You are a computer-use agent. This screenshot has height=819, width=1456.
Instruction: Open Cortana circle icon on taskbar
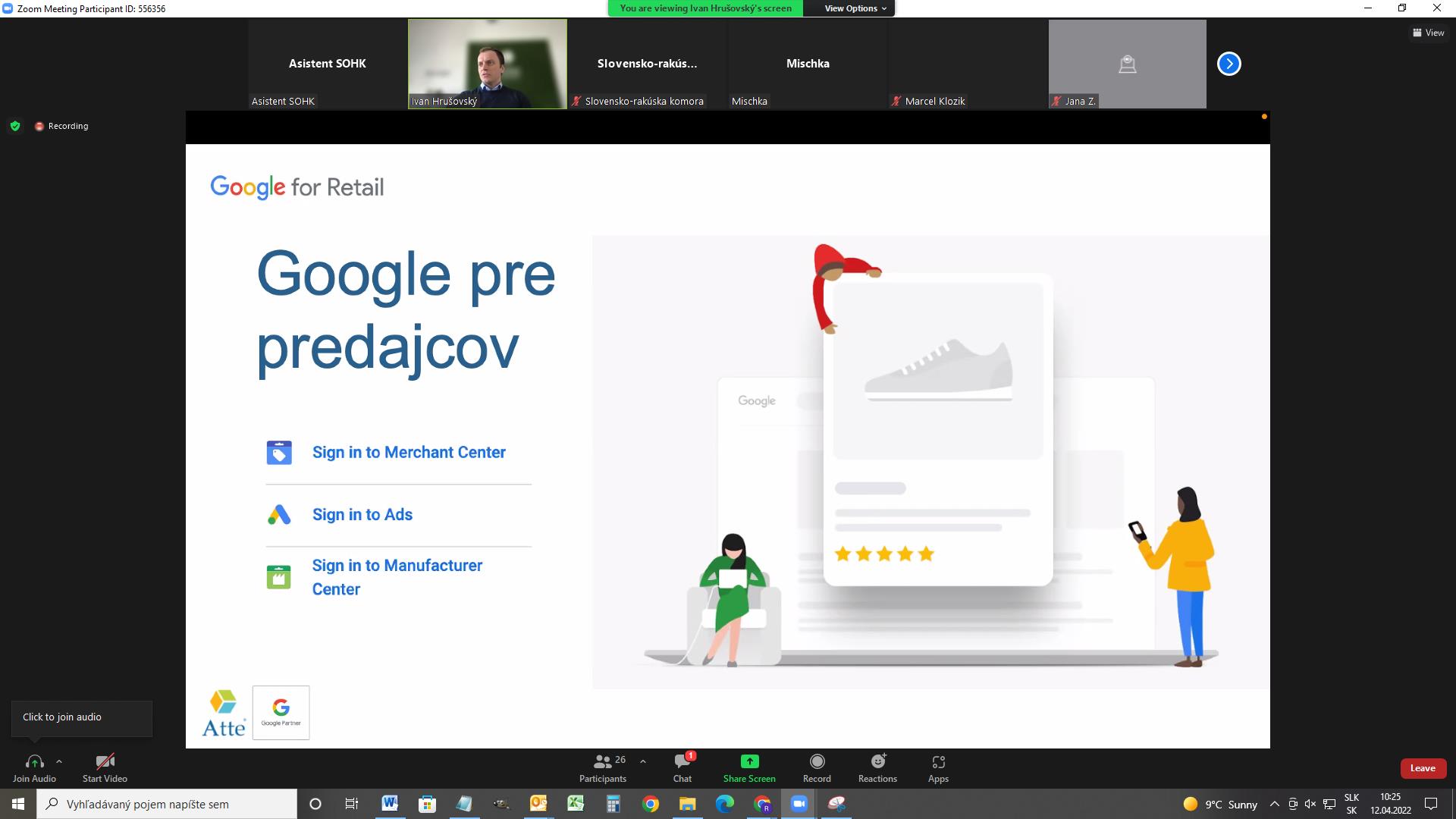coord(315,804)
